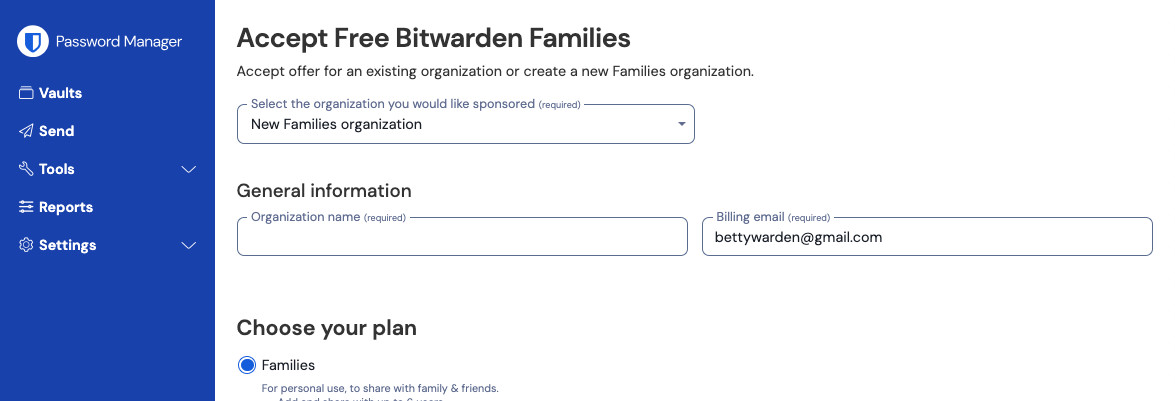Go to Send in the sidebar
Image resolution: width=1175 pixels, height=401 pixels.
tap(56, 131)
